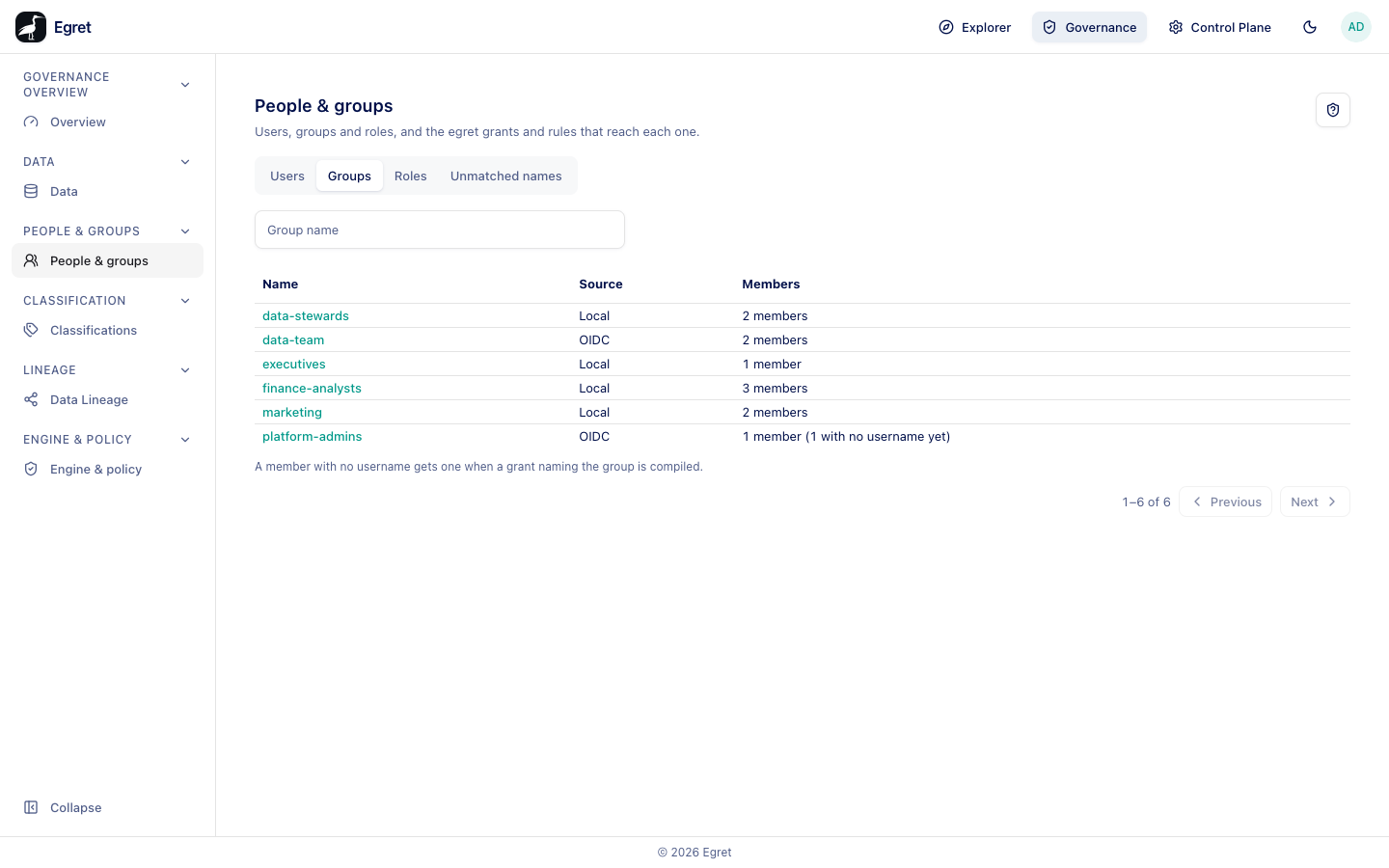Screen dimensions: 1389x868
Task: Select People & groups sidebar item
Action: pos(107,260)
